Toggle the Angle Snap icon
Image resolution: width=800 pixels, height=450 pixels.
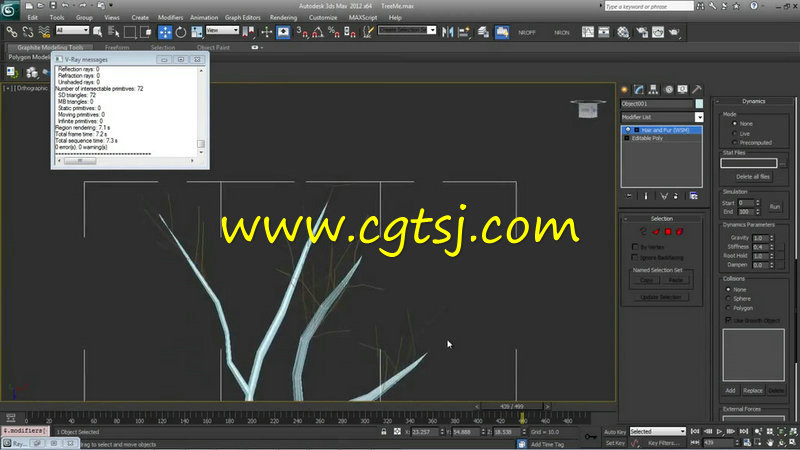(x=318, y=32)
